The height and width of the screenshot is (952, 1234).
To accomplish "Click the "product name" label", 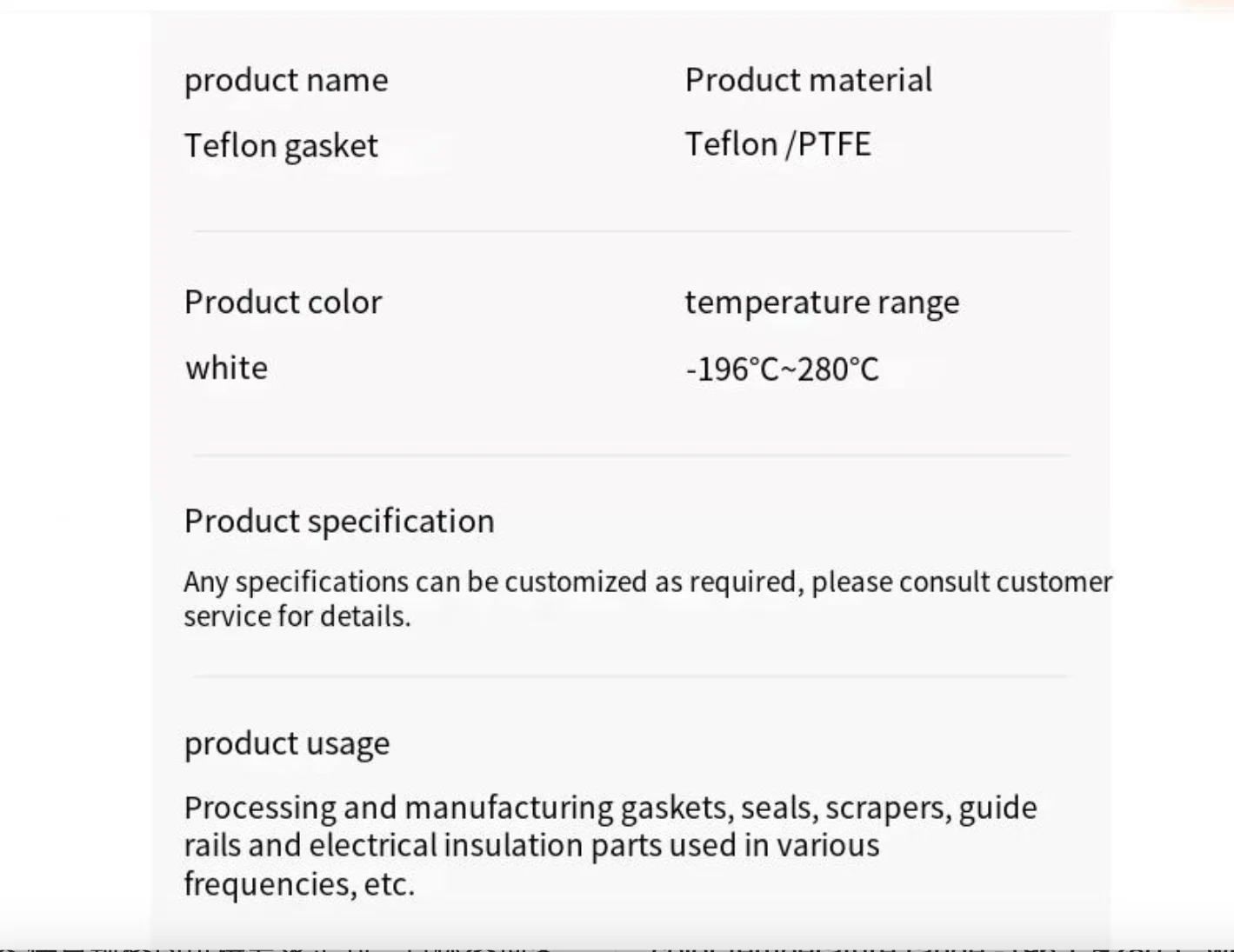I will (286, 80).
